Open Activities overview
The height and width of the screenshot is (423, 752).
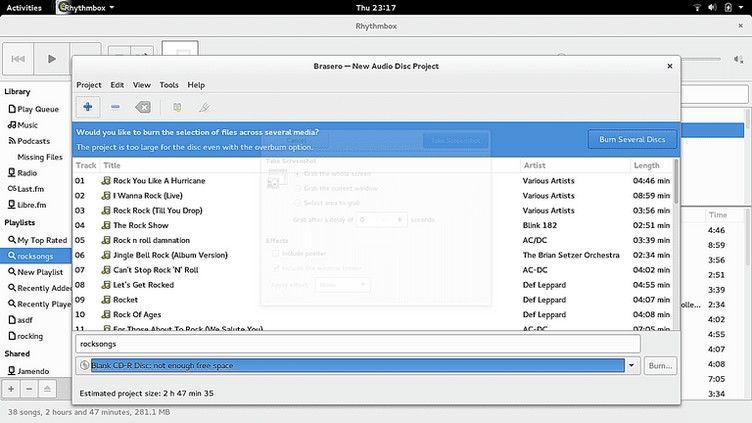point(24,8)
